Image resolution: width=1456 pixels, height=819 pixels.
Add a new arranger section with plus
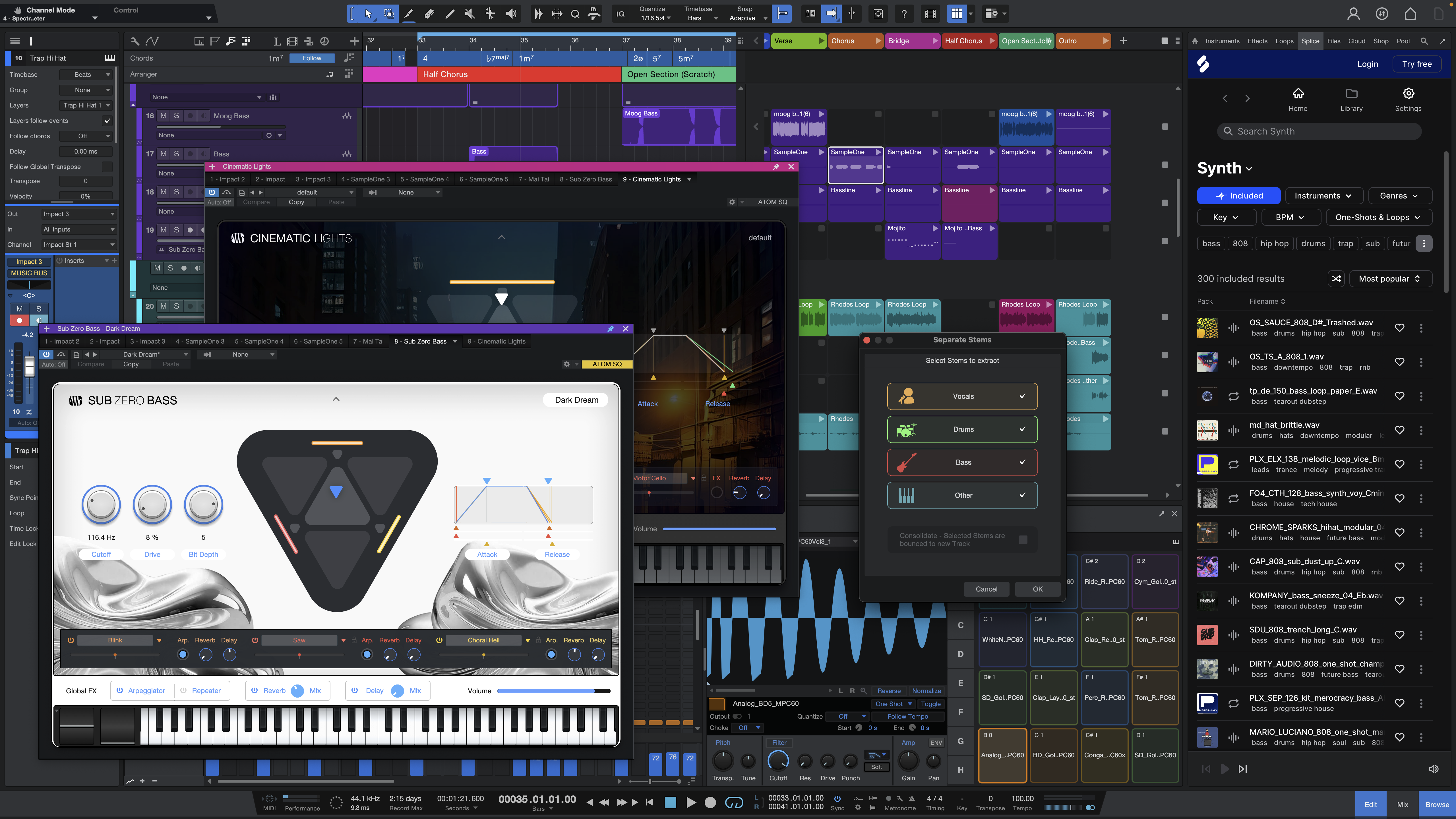tap(1123, 41)
